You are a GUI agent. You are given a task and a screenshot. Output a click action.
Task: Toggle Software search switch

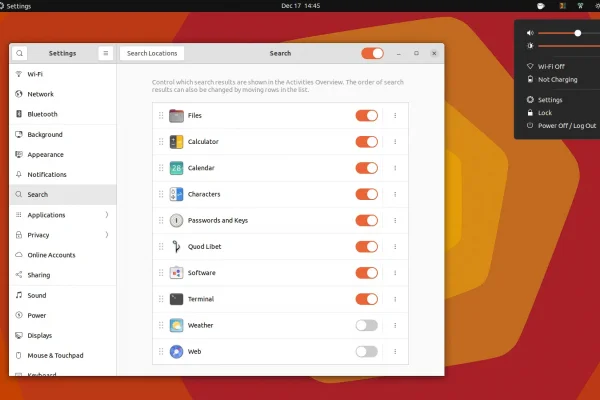[x=367, y=273]
